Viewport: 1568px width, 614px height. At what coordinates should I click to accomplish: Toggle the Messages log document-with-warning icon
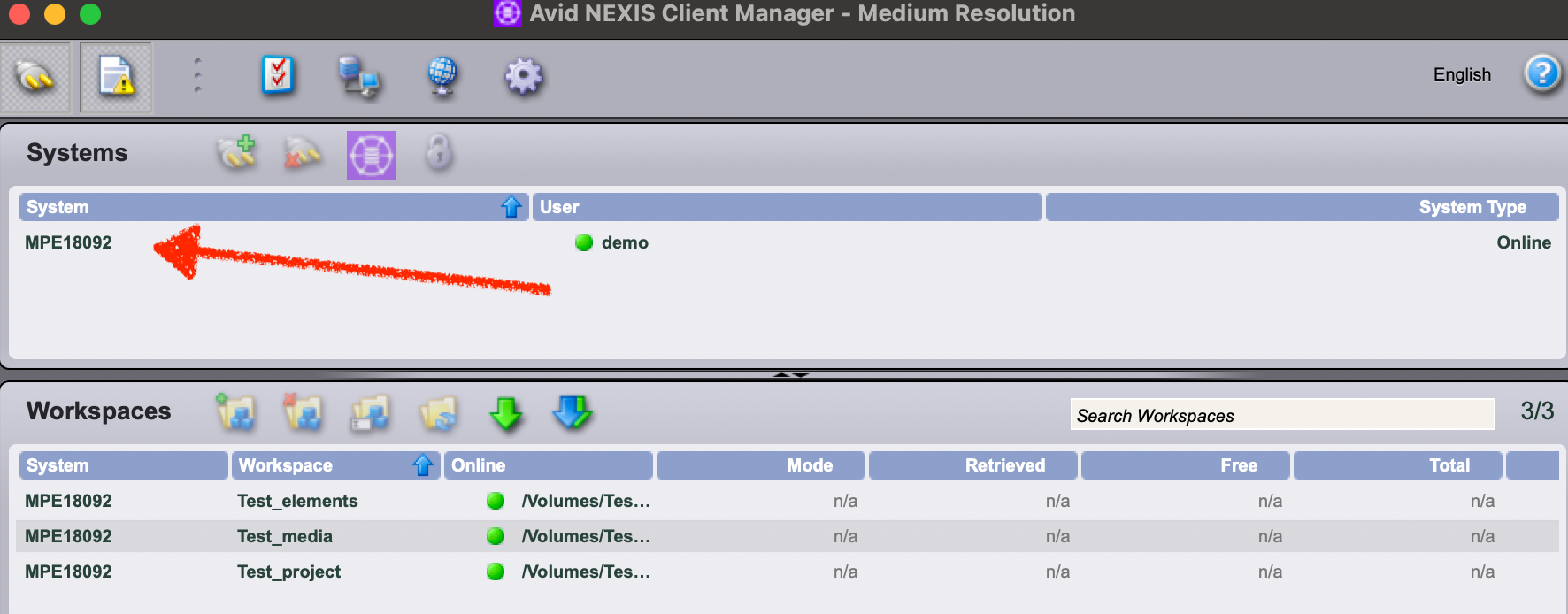[116, 77]
